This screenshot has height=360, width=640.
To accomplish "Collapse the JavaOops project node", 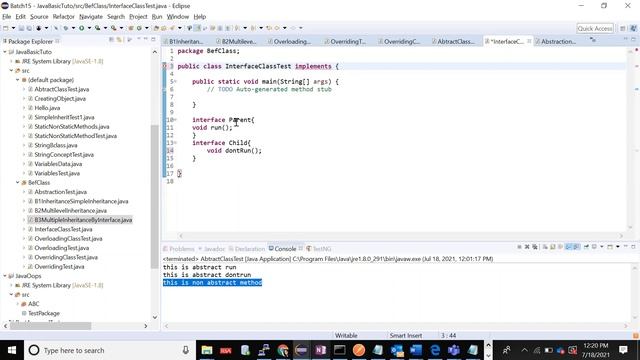I will click(x=5, y=276).
